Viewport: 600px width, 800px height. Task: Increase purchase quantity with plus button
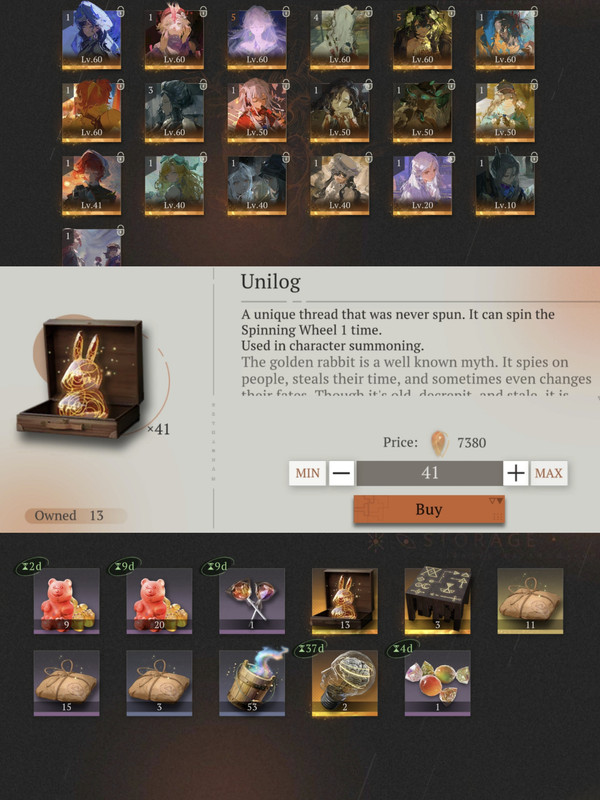(x=516, y=473)
